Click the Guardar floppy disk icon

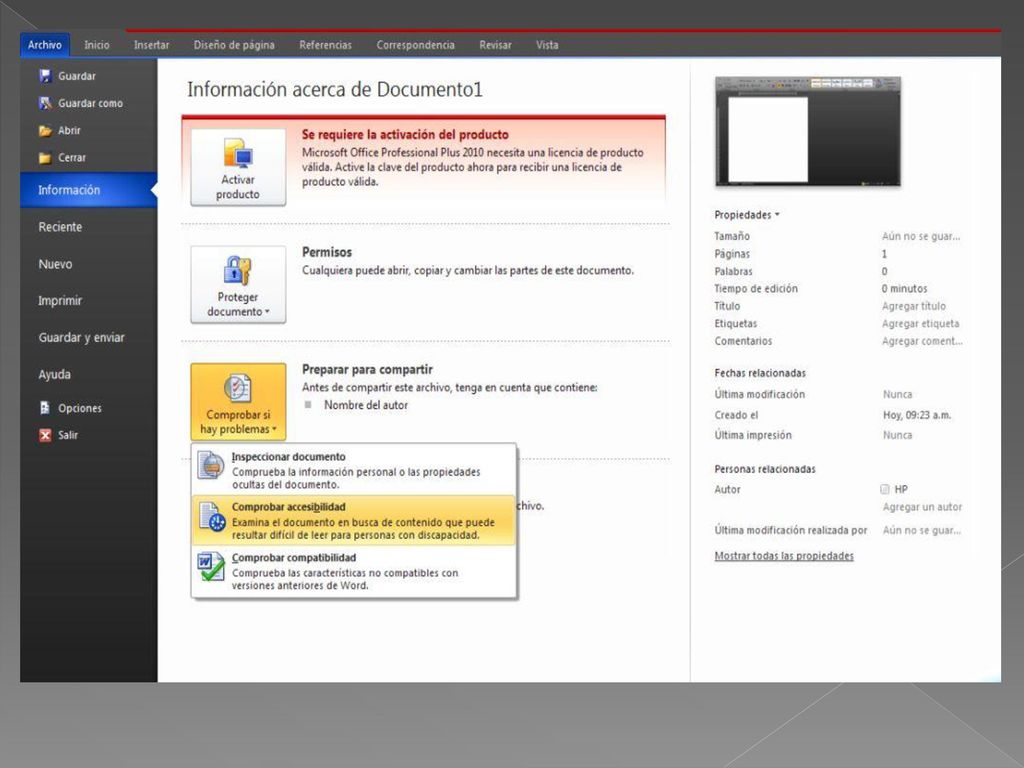pyautogui.click(x=45, y=76)
